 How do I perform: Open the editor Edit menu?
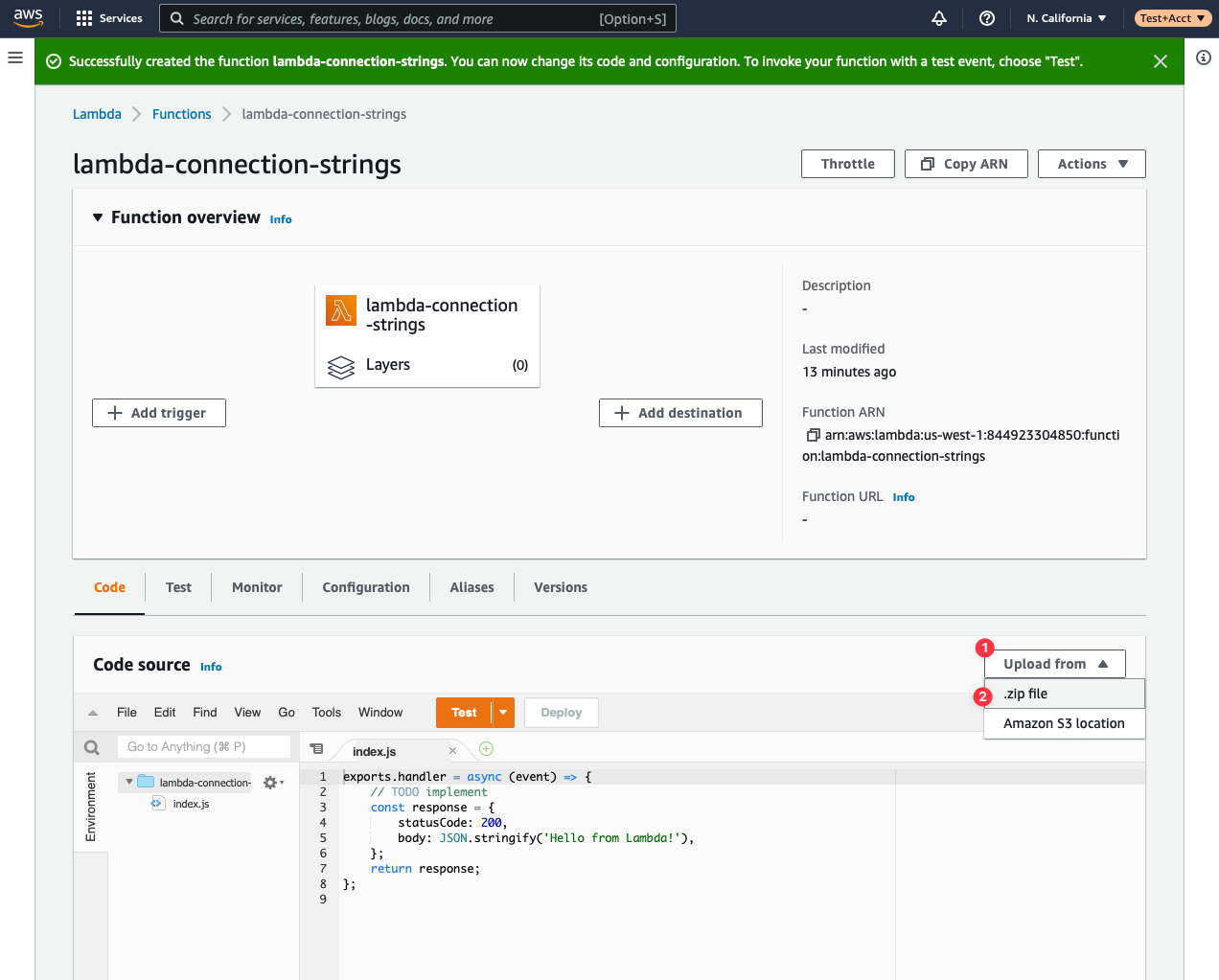(165, 713)
